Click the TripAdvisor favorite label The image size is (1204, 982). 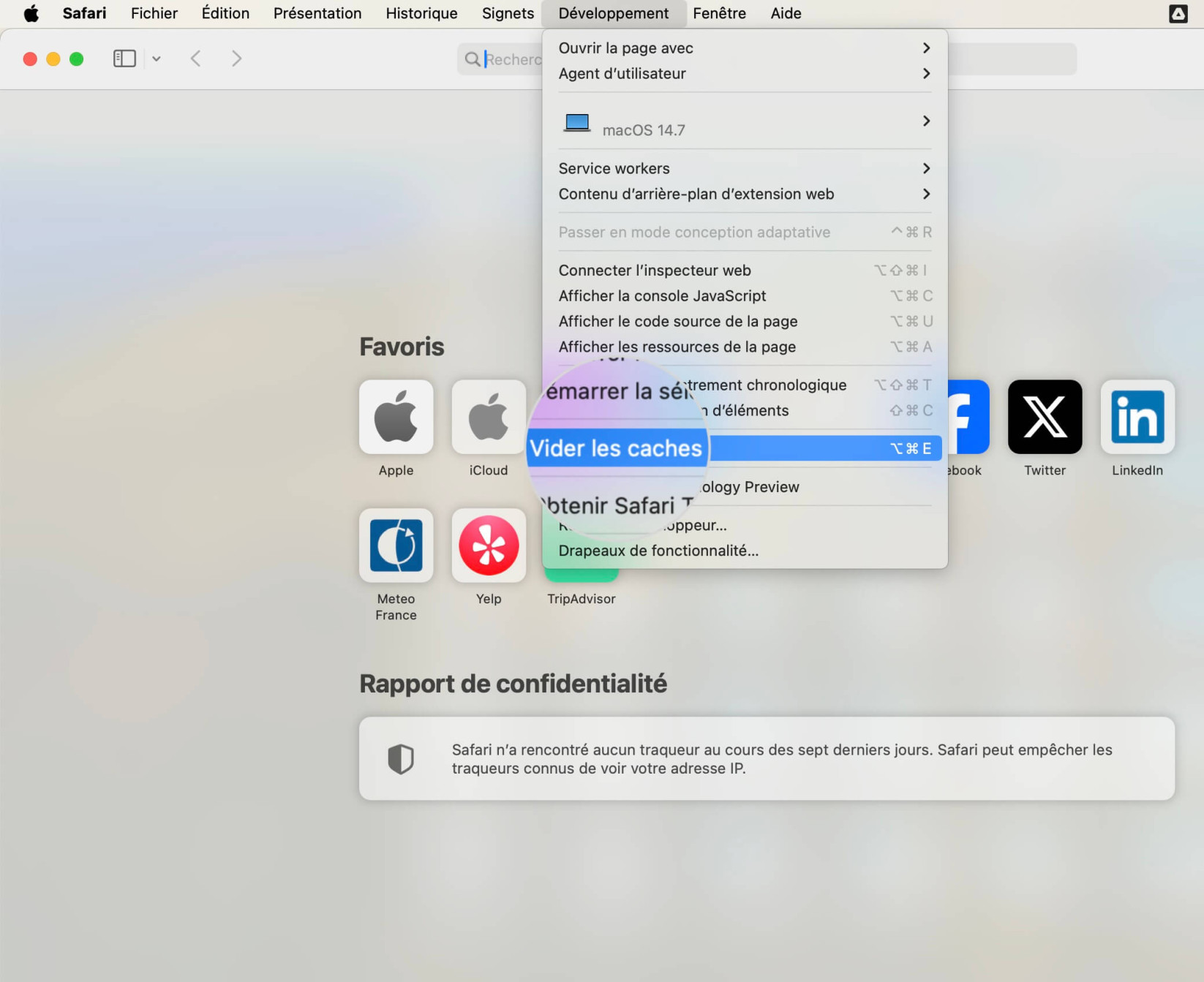click(582, 599)
